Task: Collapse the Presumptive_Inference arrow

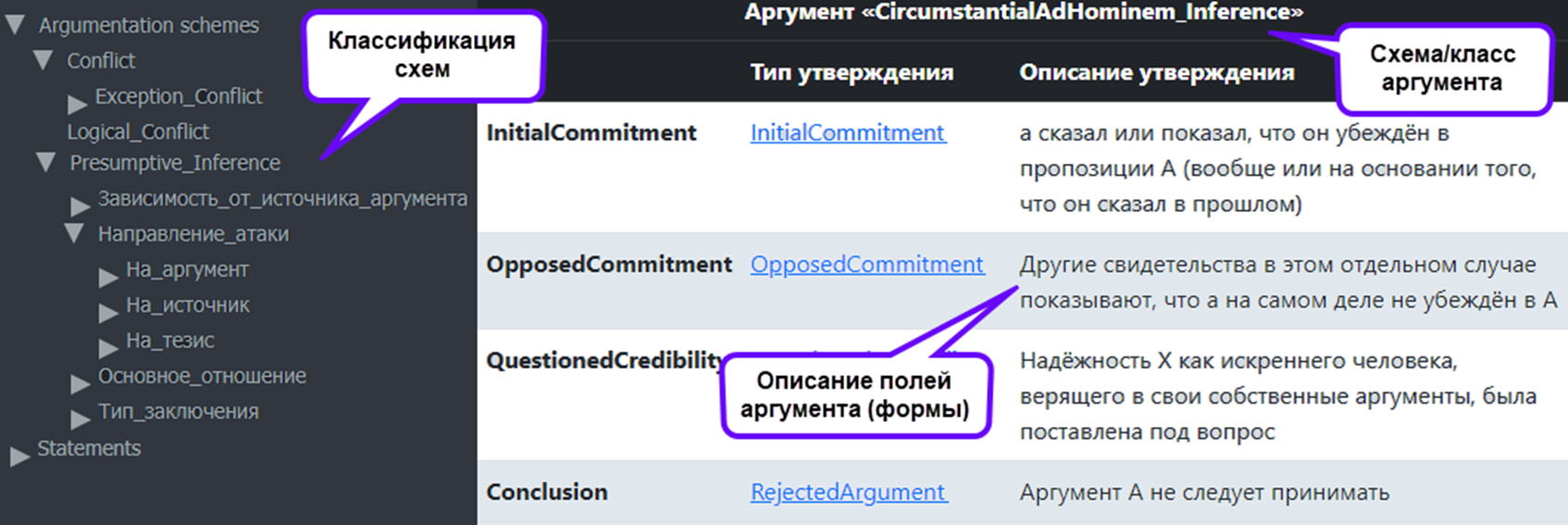Action: pos(45,163)
